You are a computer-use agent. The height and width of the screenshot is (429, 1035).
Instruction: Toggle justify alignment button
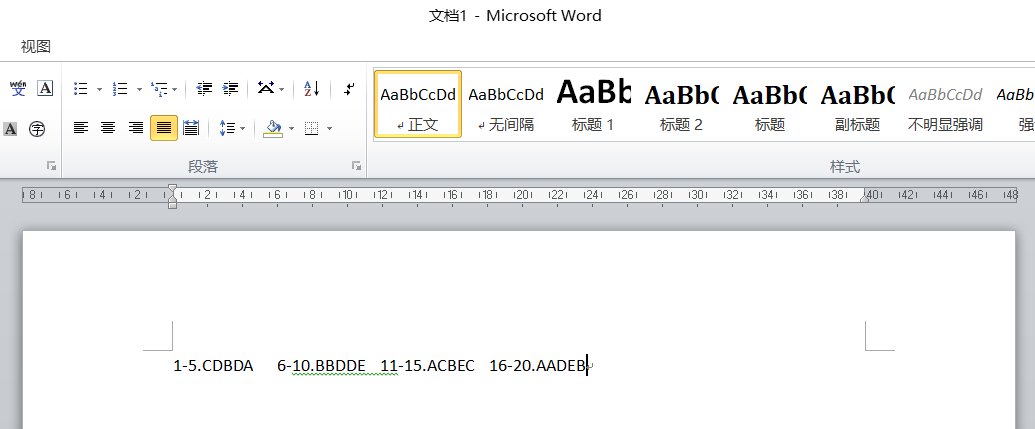[x=164, y=128]
